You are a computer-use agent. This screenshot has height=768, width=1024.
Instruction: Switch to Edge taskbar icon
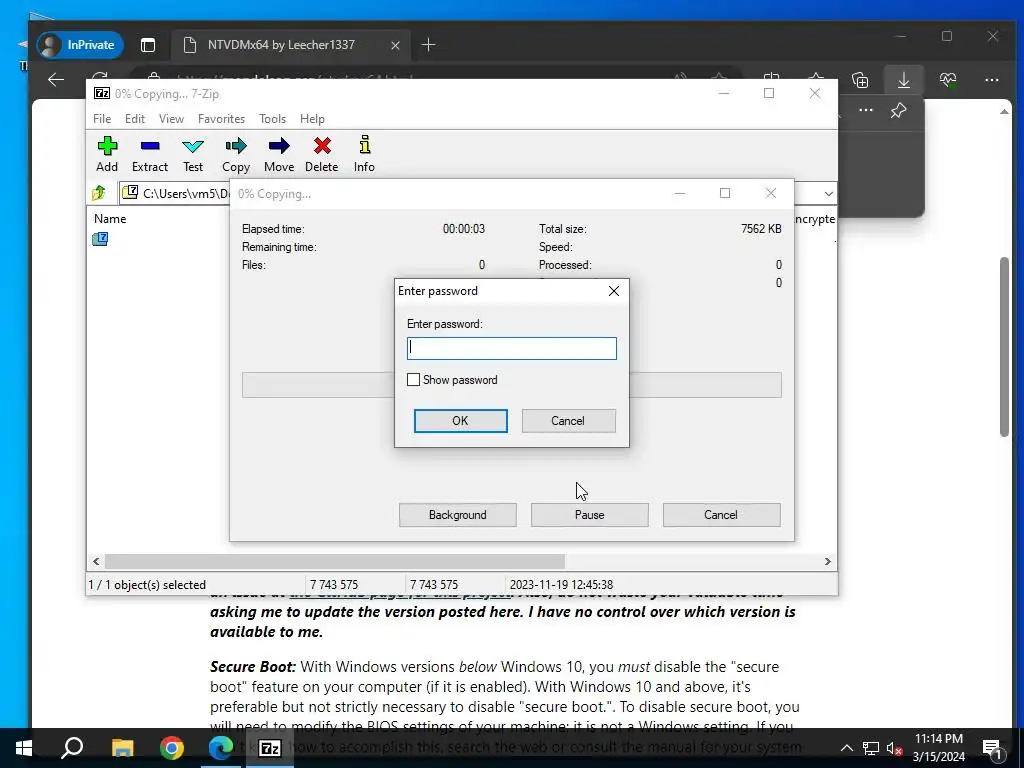[221, 748]
